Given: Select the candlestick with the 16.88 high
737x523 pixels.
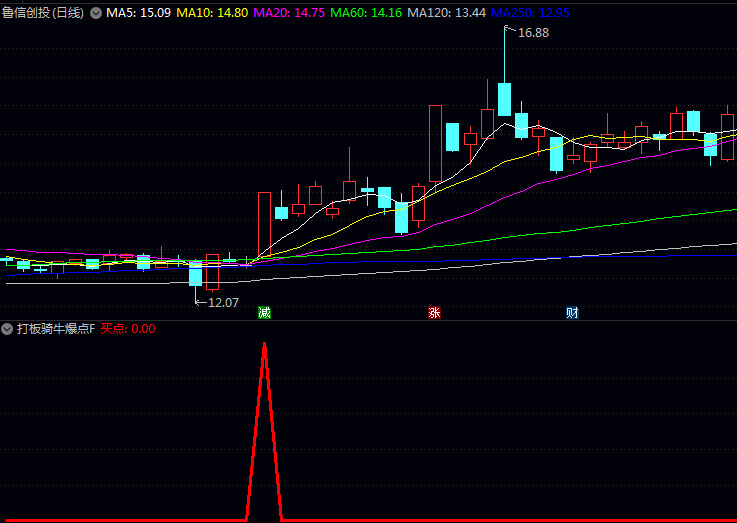Looking at the screenshot, I should pos(504,100).
